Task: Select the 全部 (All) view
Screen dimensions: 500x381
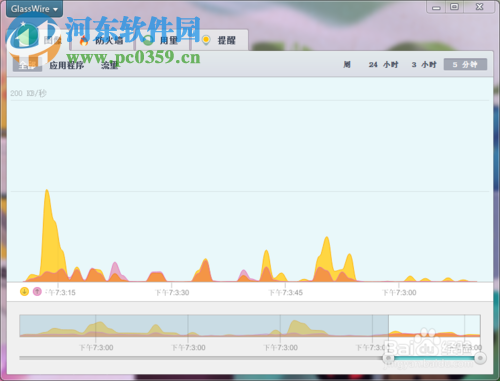Action: coord(27,65)
